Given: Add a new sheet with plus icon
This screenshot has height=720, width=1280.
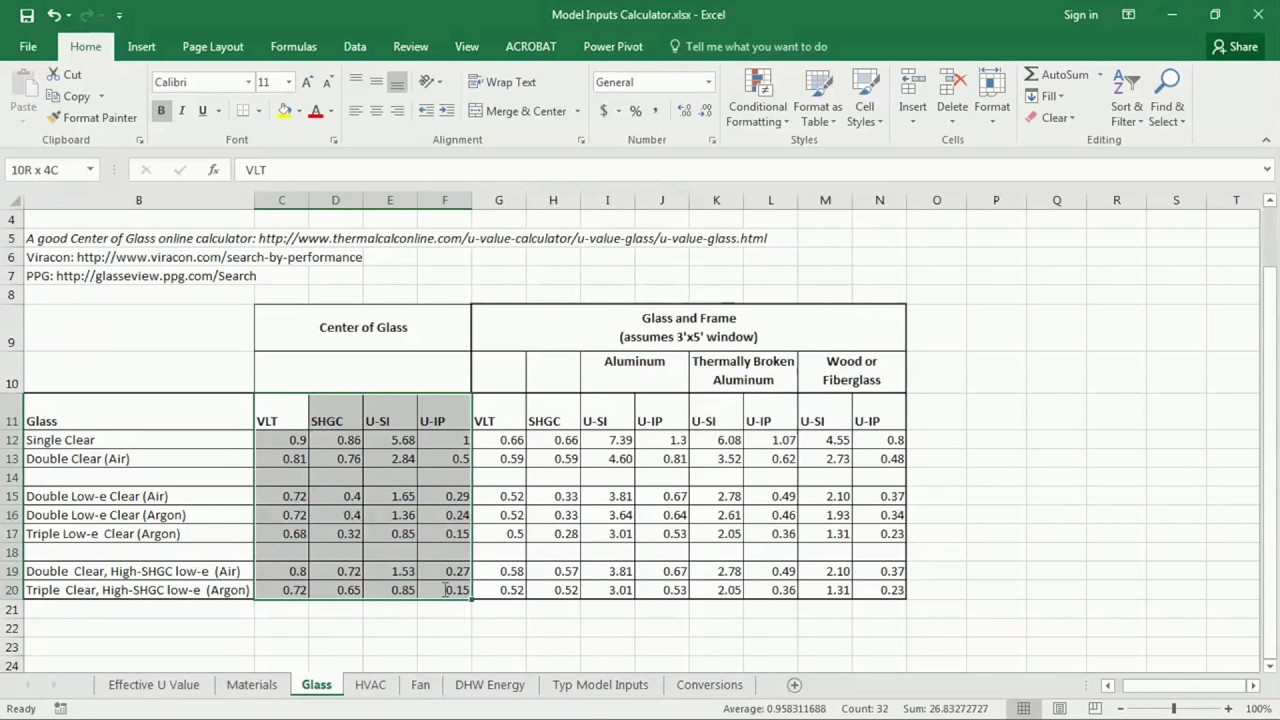Looking at the screenshot, I should [794, 685].
